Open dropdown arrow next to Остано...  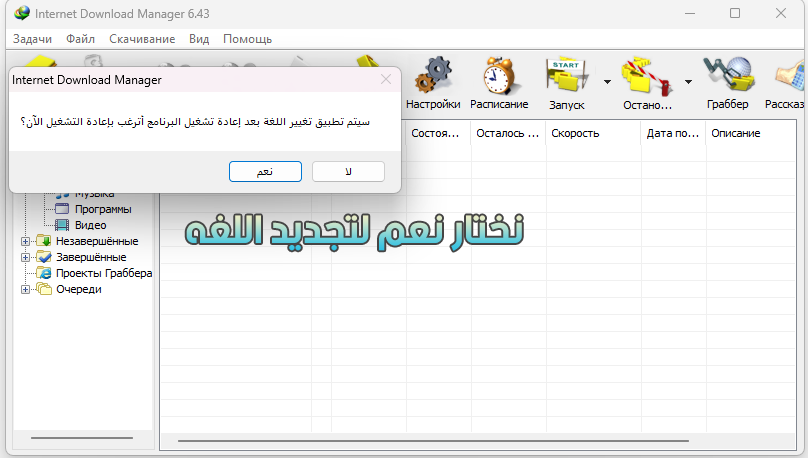(688, 81)
